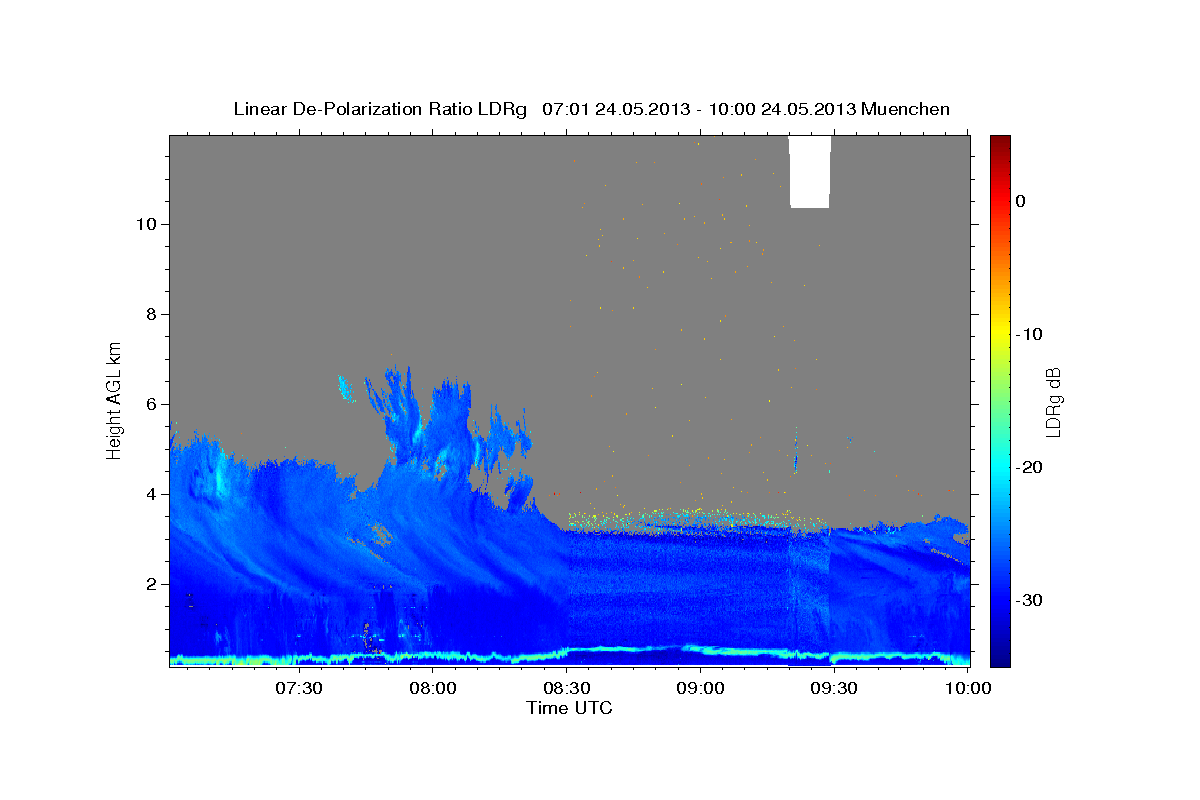Click the 08:00 time tick label

(434, 688)
